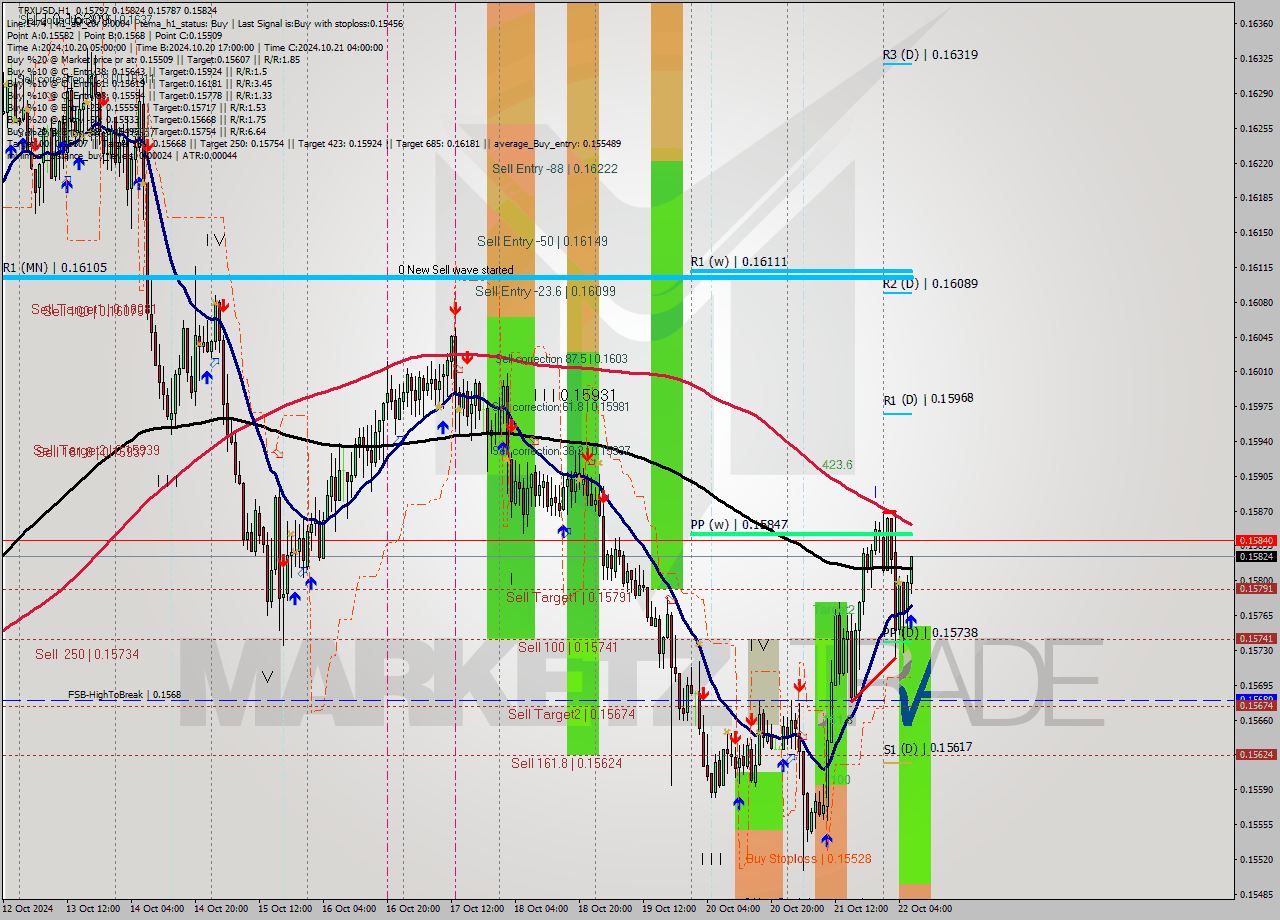The image size is (1280, 920).
Task: Click the green 423.6 Fibonacci label
Action: tap(837, 465)
